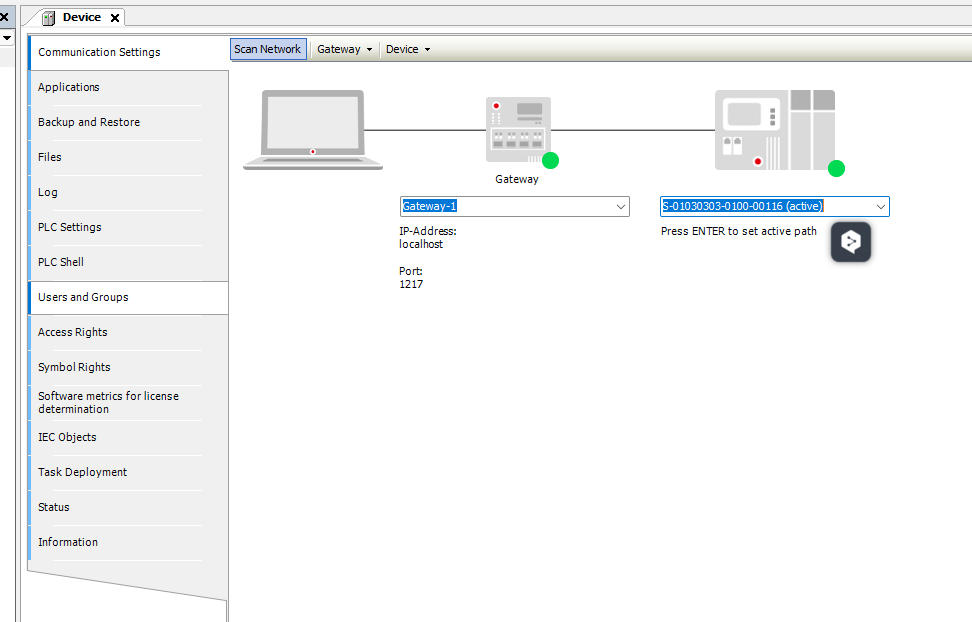Close the Device tab
972x622 pixels.
pyautogui.click(x=115, y=18)
